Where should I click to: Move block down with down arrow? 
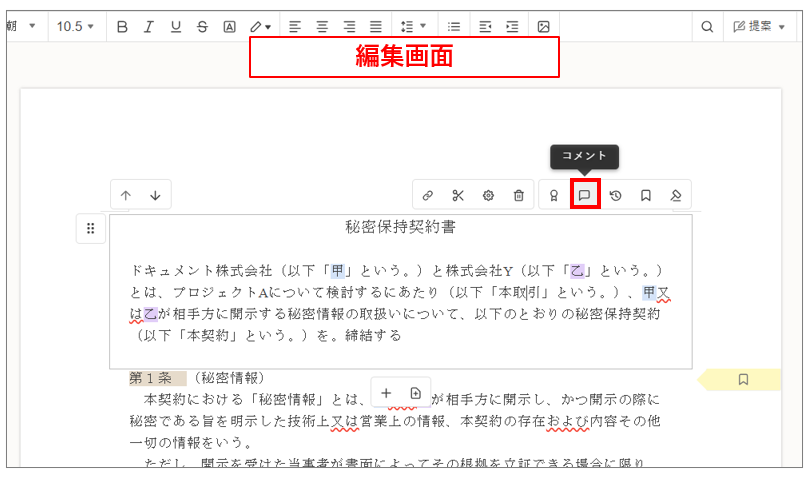pyautogui.click(x=155, y=196)
